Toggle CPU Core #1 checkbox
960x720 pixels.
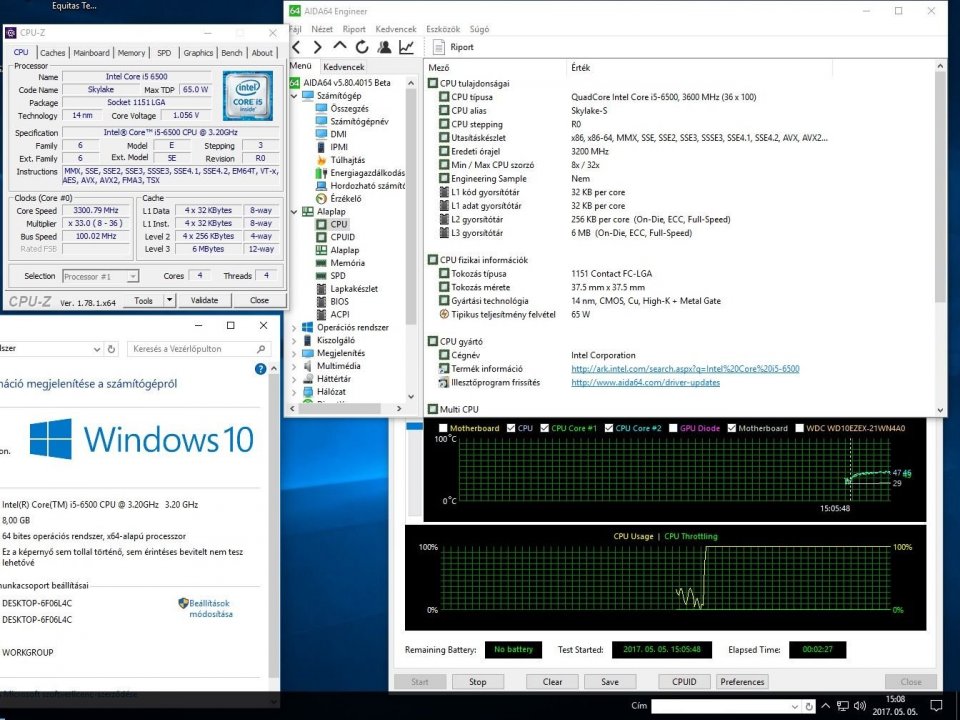tap(544, 428)
